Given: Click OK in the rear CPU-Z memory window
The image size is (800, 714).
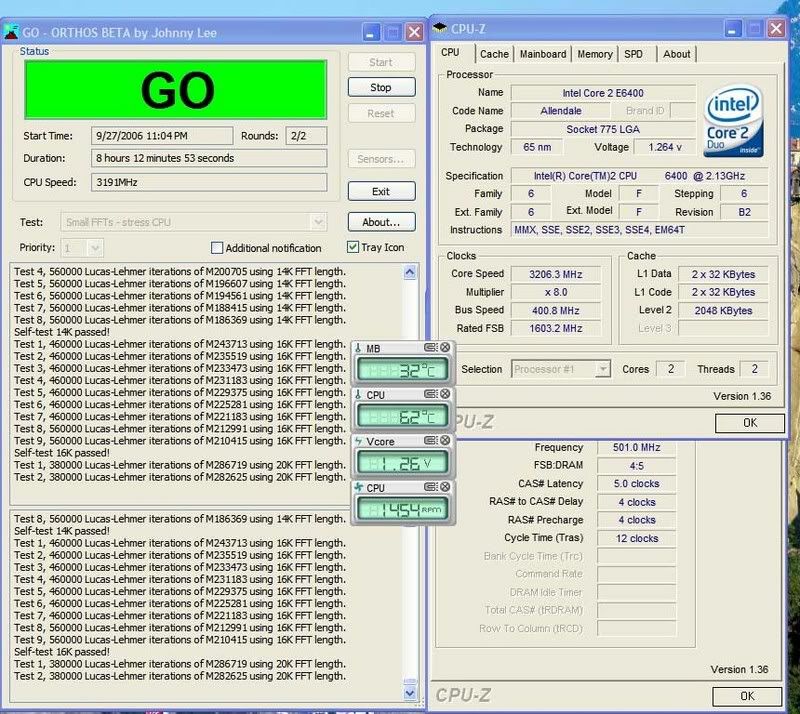Looking at the screenshot, I should [747, 696].
